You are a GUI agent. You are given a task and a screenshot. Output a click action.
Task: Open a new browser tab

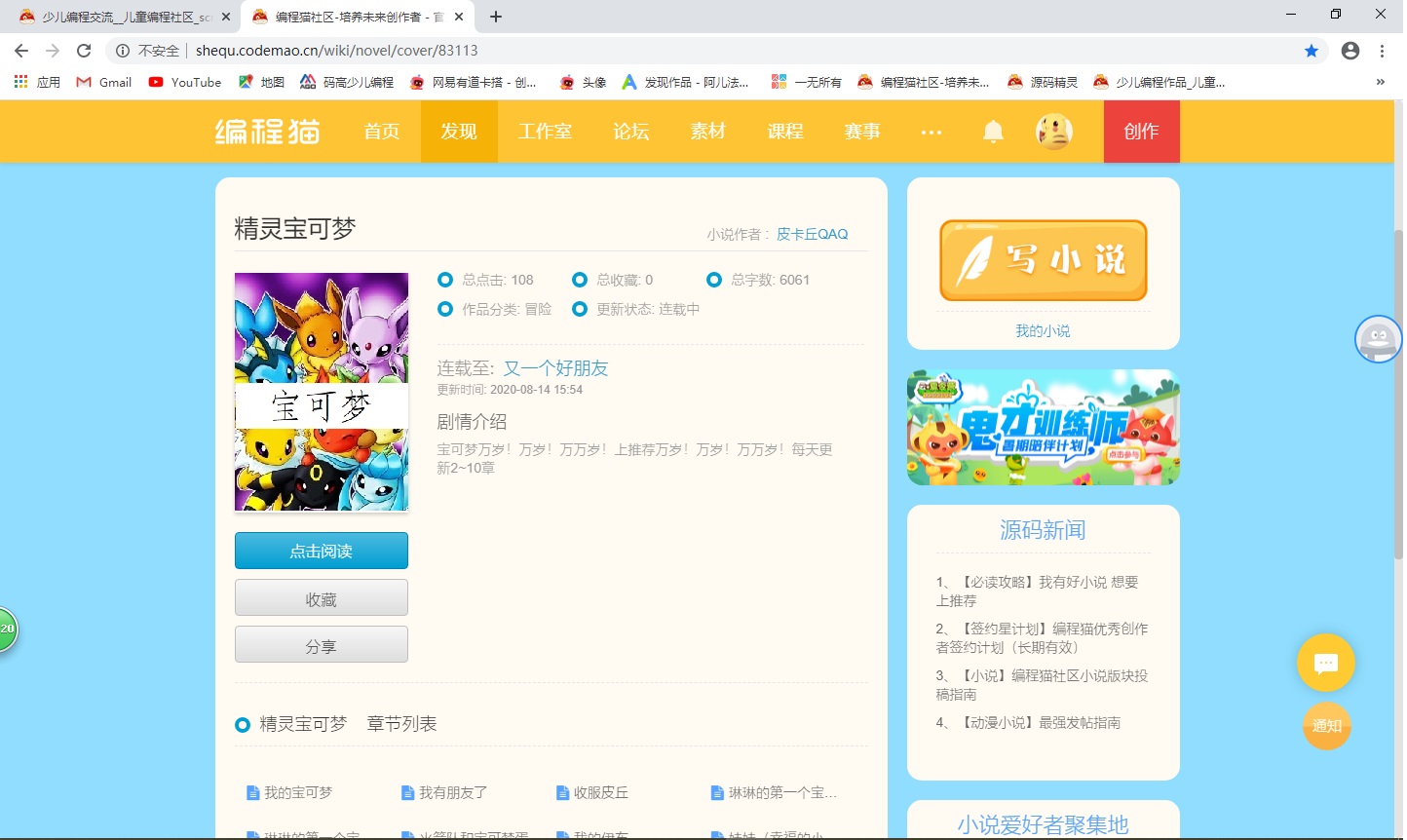pyautogui.click(x=496, y=17)
